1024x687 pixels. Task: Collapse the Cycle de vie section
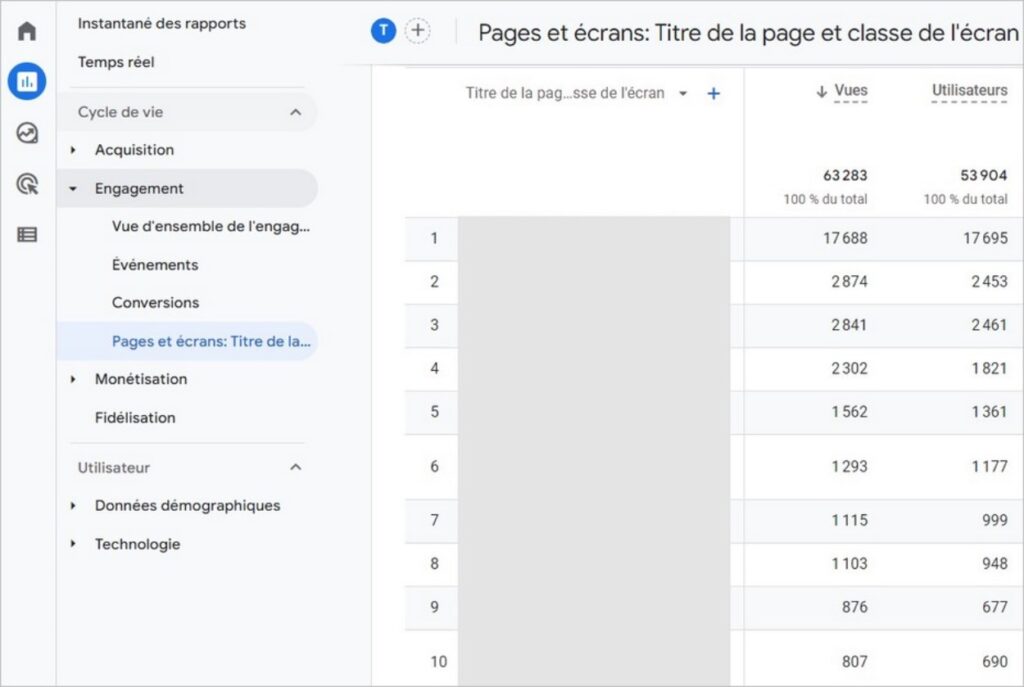tap(295, 112)
